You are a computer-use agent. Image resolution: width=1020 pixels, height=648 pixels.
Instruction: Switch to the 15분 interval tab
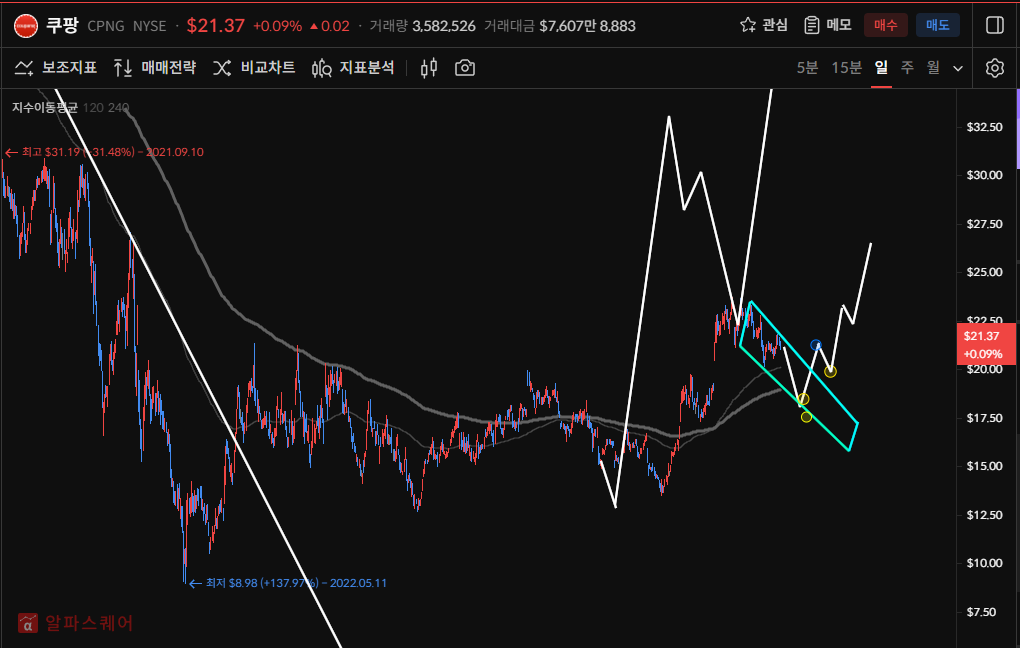click(846, 68)
